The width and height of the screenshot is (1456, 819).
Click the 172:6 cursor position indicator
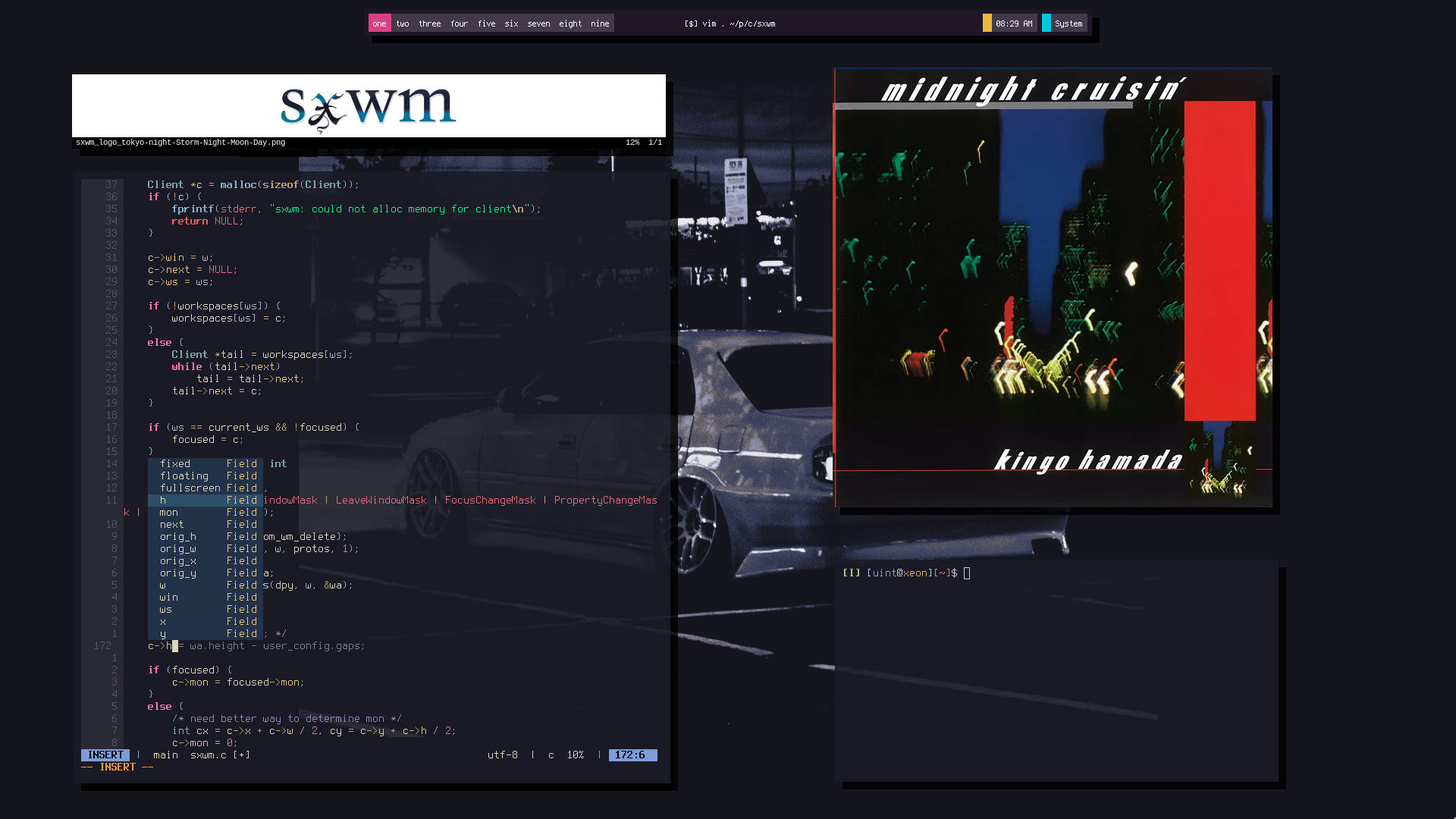tap(632, 755)
